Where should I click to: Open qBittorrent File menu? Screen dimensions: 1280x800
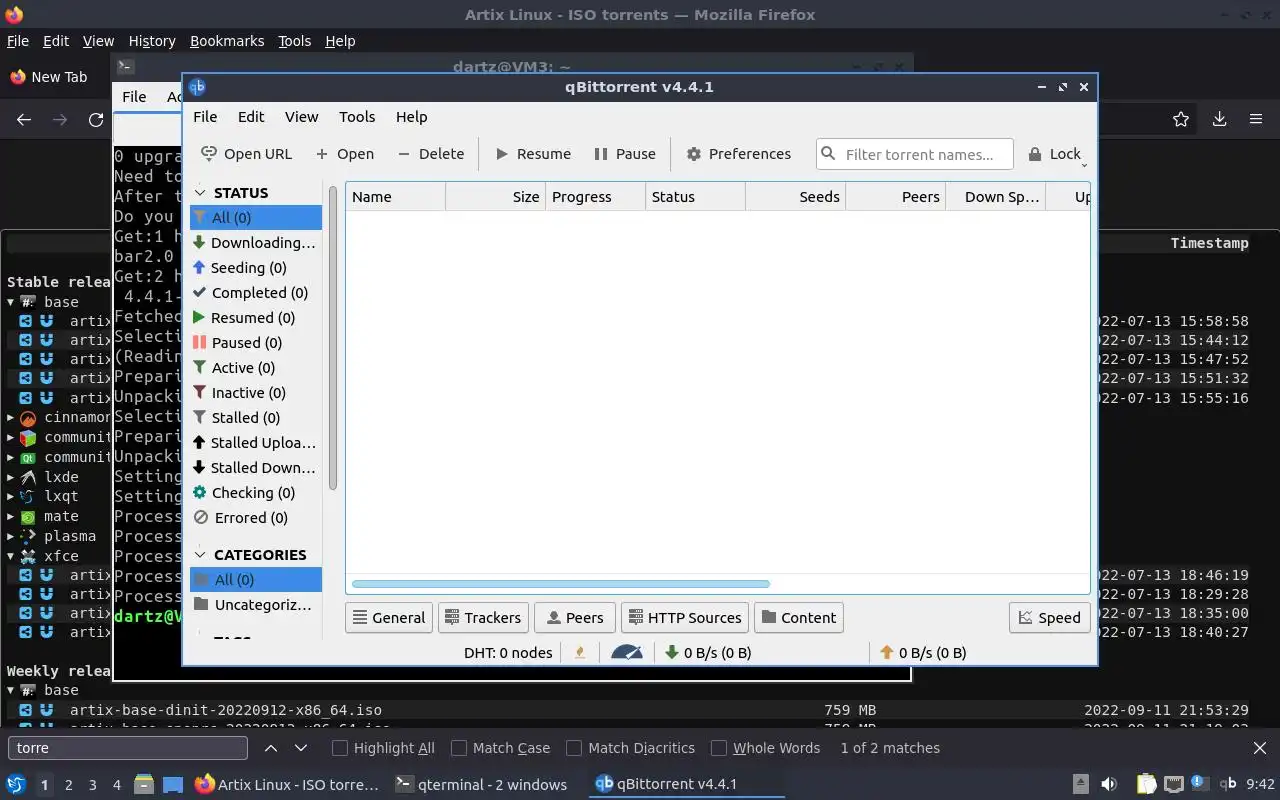pos(205,117)
